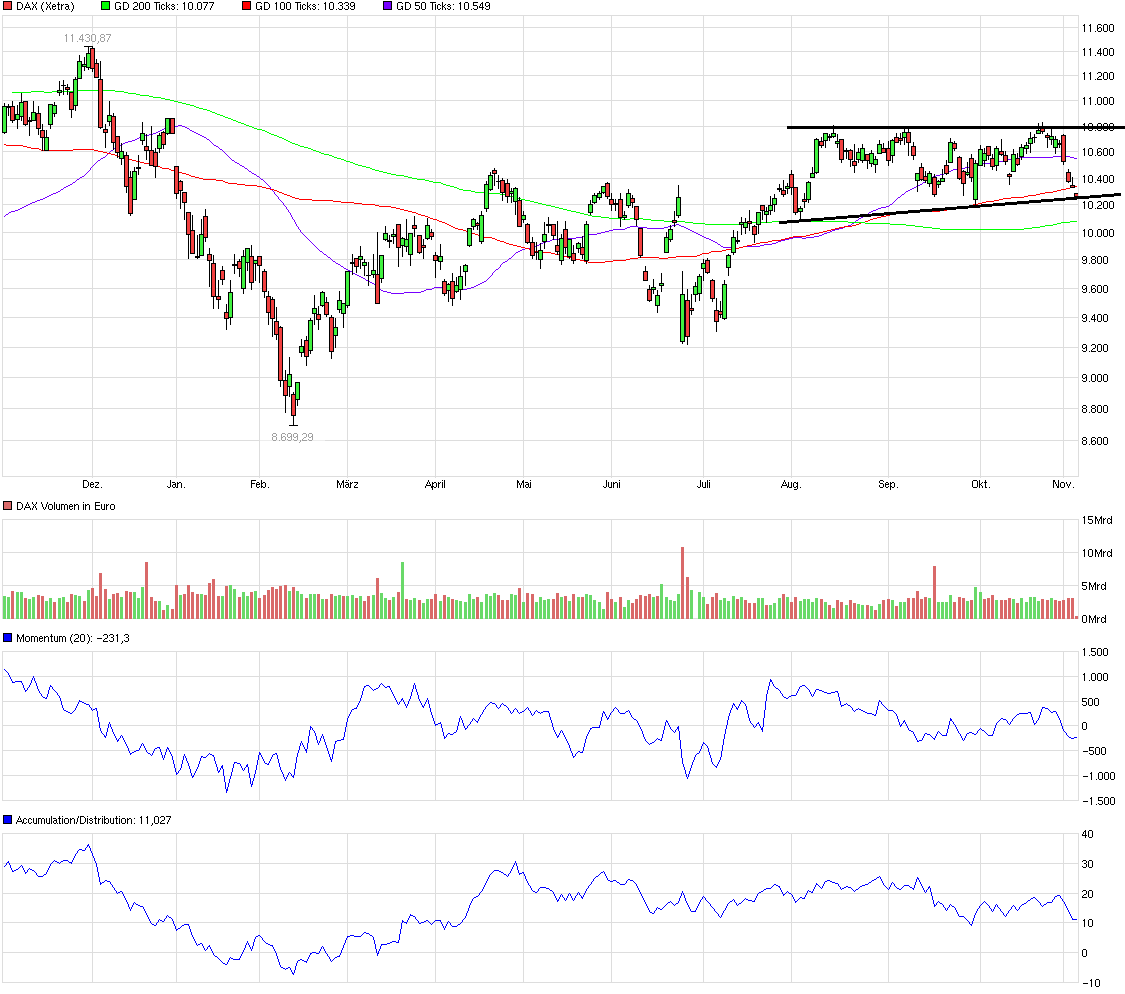Click the 8.800 price axis label
The width and height of the screenshot is (1125, 994).
coord(1095,409)
